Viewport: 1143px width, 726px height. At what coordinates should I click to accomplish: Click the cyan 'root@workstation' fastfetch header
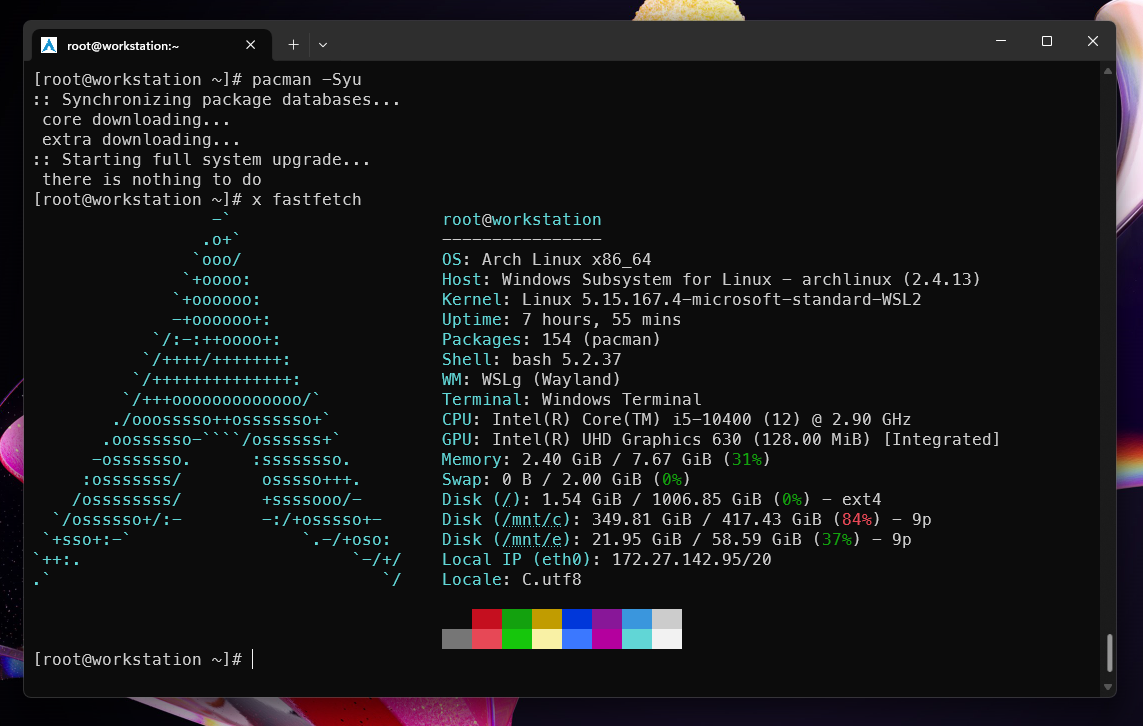521,219
